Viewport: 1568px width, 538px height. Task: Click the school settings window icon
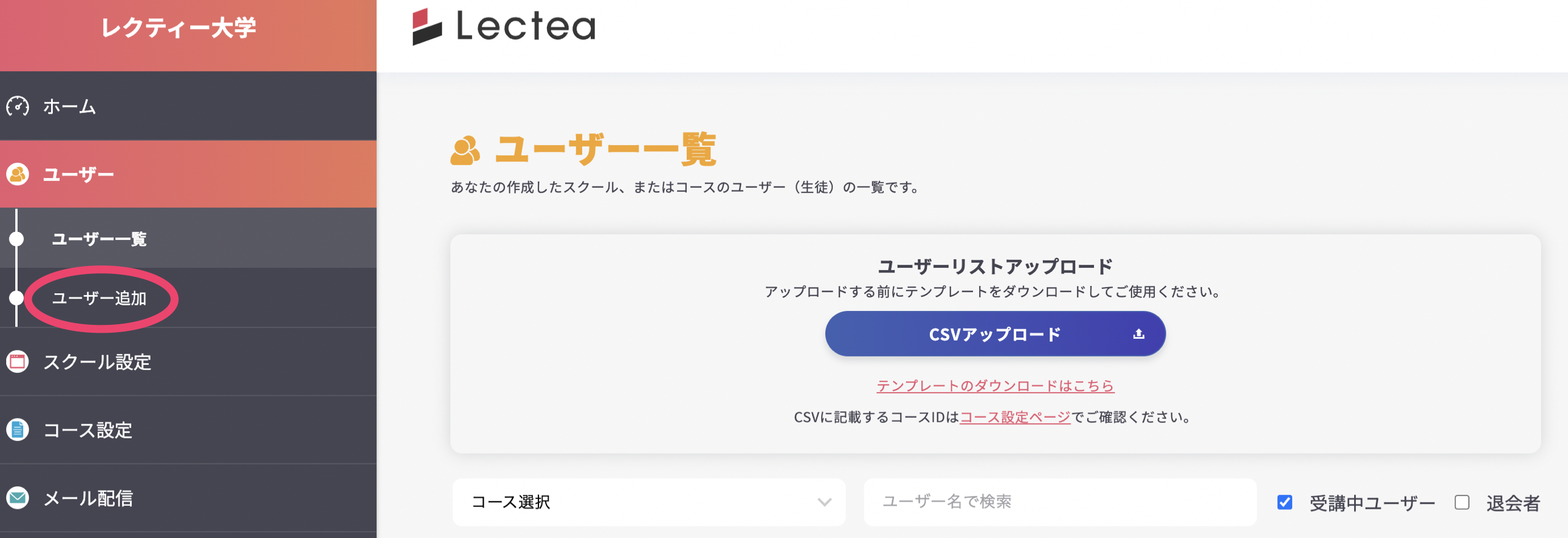(x=18, y=362)
